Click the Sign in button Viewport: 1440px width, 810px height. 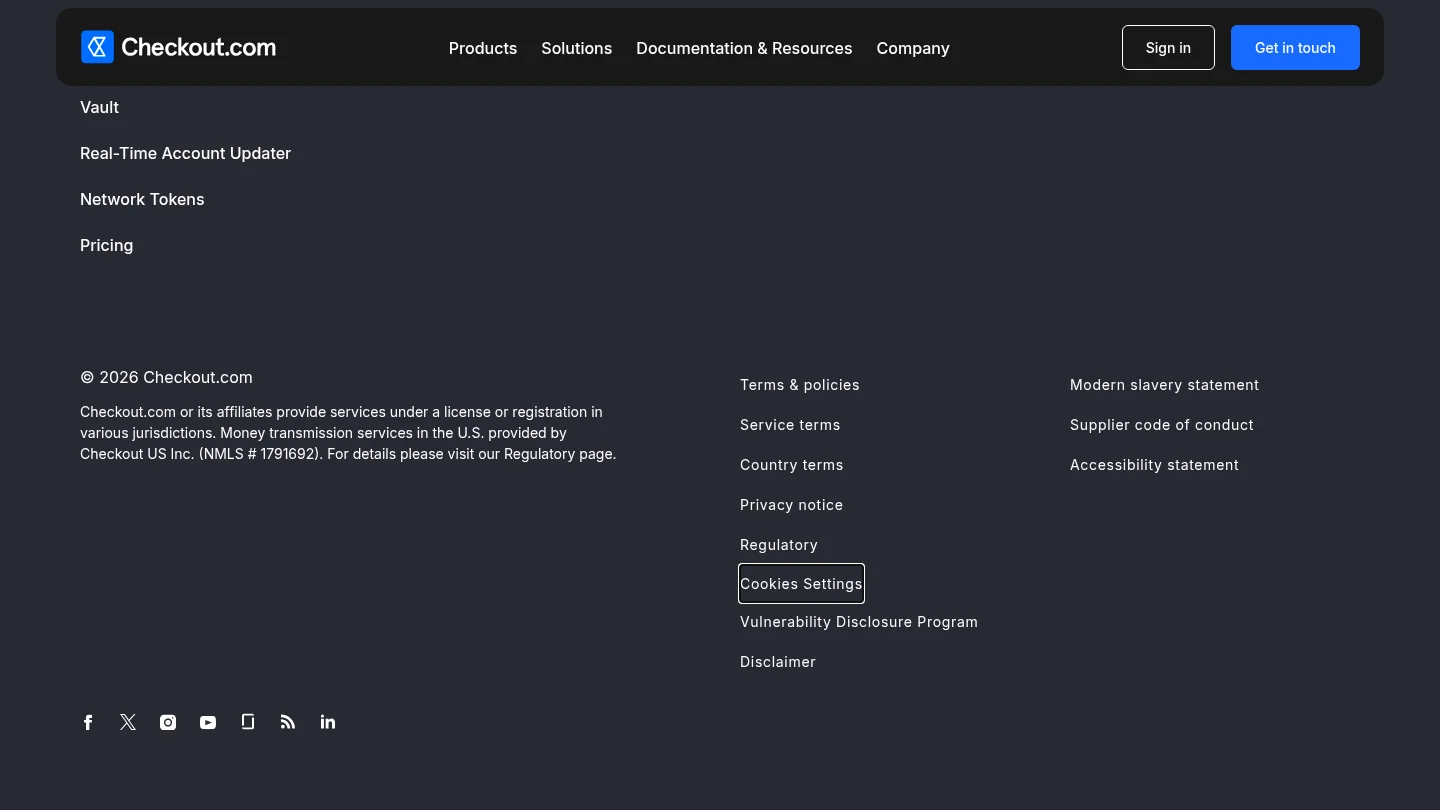(1168, 48)
